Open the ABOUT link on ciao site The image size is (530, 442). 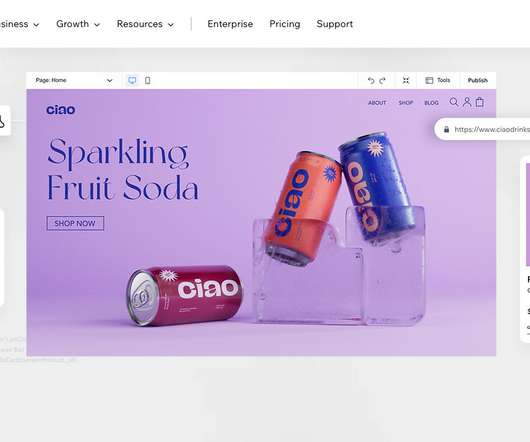(x=377, y=103)
